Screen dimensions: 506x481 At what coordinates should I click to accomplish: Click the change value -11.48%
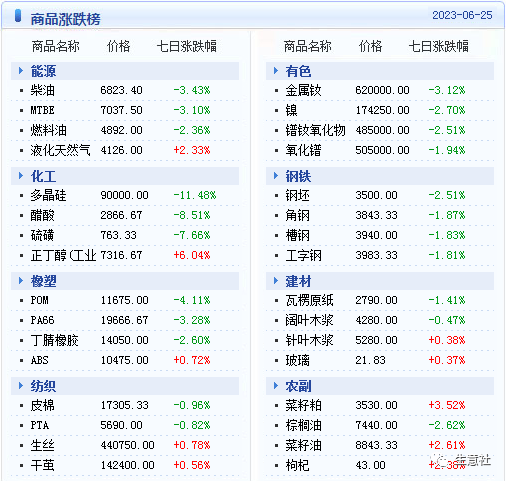(x=195, y=195)
